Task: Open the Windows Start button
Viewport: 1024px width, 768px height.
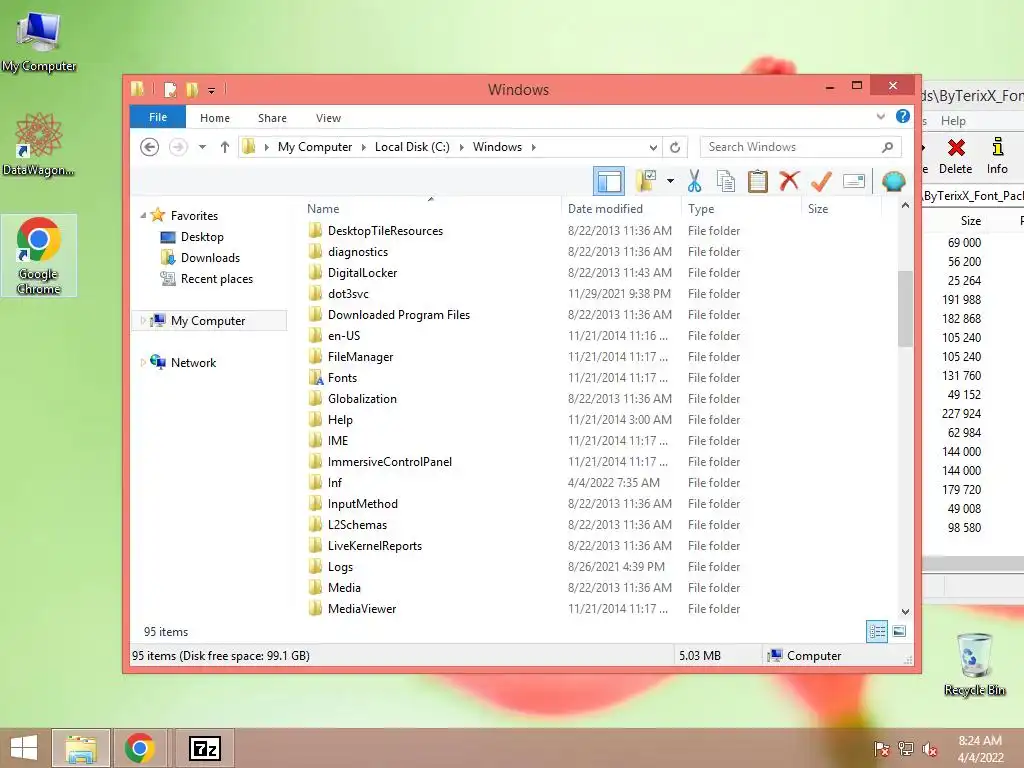Action: (x=24, y=748)
